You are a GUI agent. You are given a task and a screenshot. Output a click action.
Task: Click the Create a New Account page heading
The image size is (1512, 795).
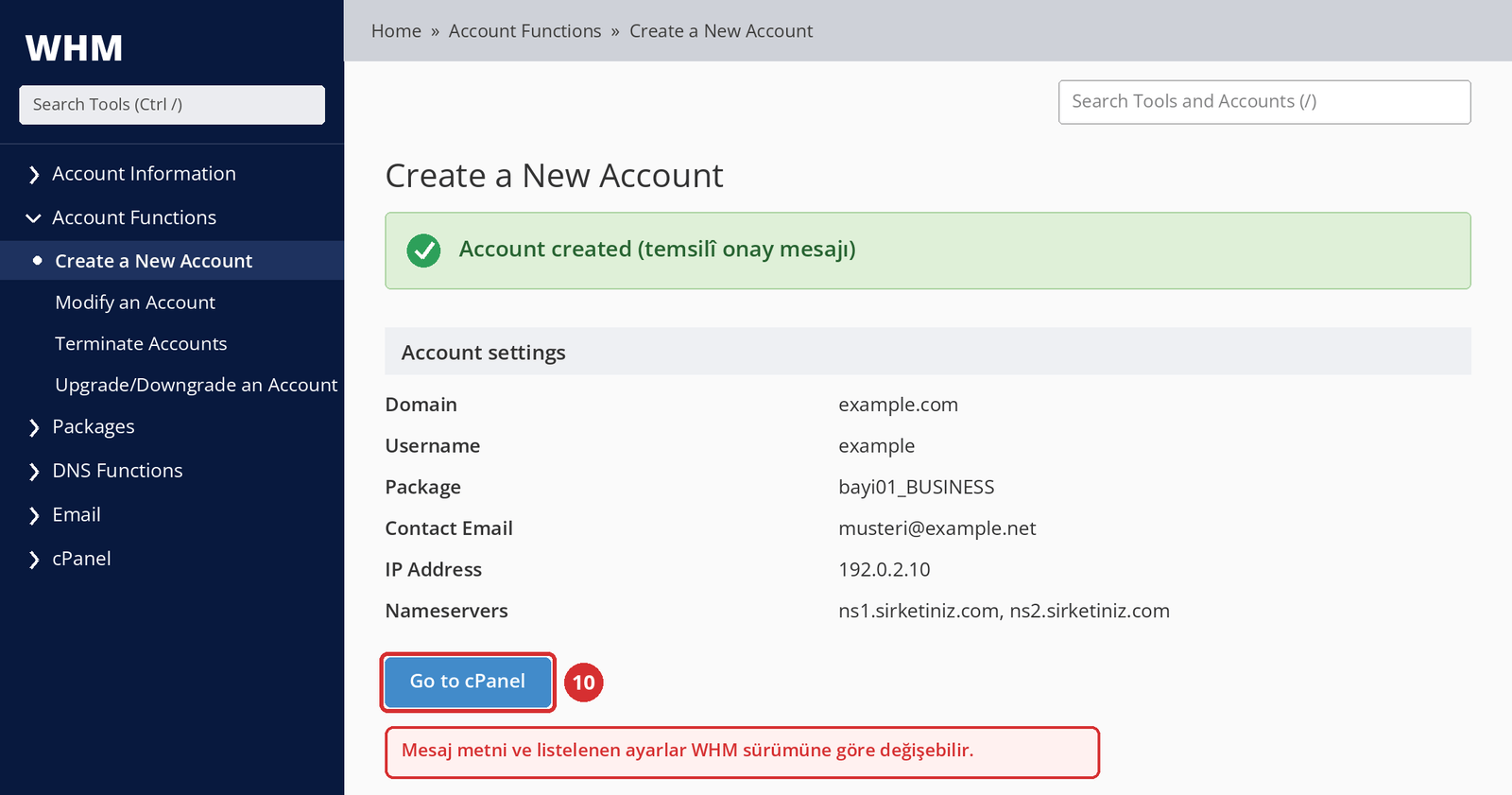pyautogui.click(x=554, y=176)
